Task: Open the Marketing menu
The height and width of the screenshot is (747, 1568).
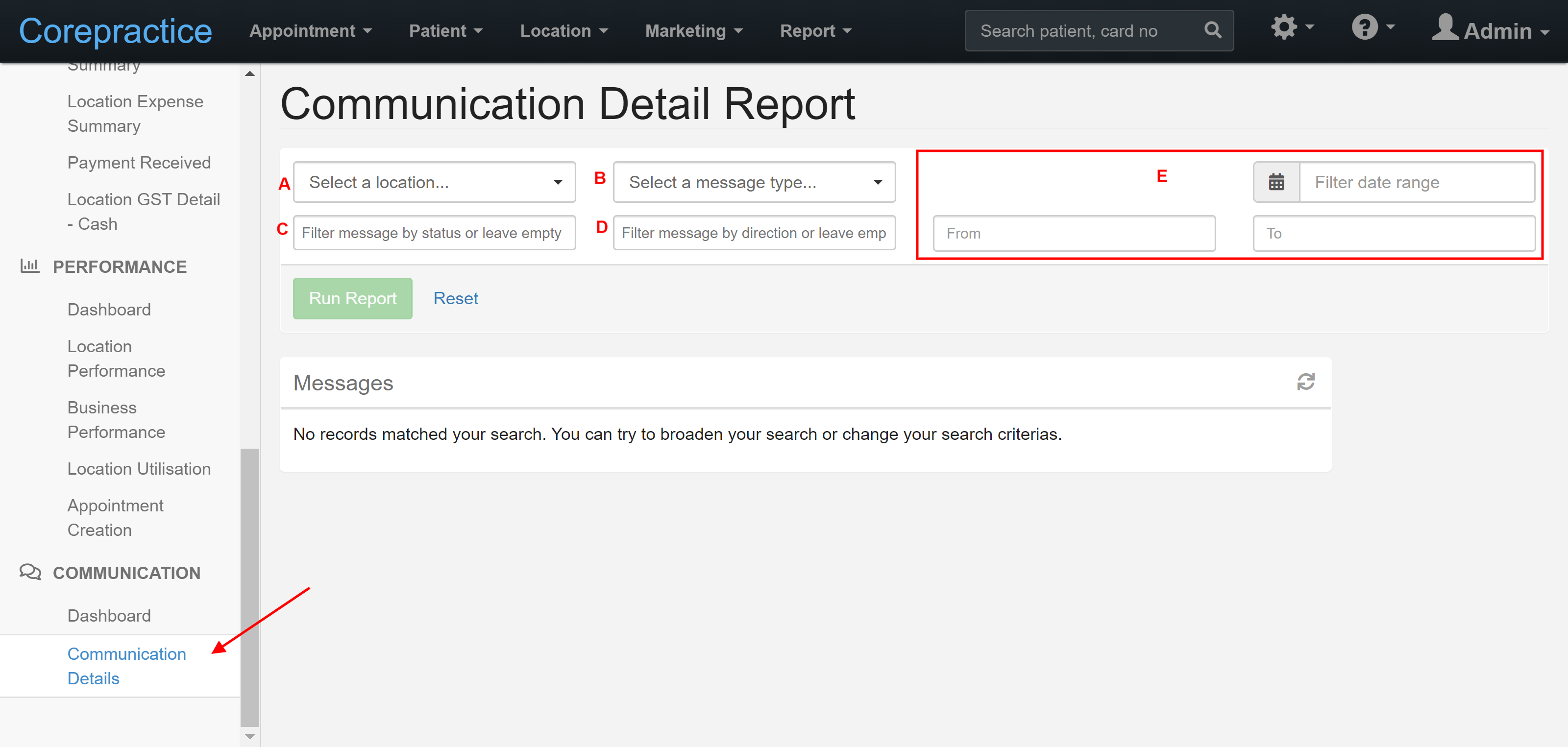Action: (693, 31)
